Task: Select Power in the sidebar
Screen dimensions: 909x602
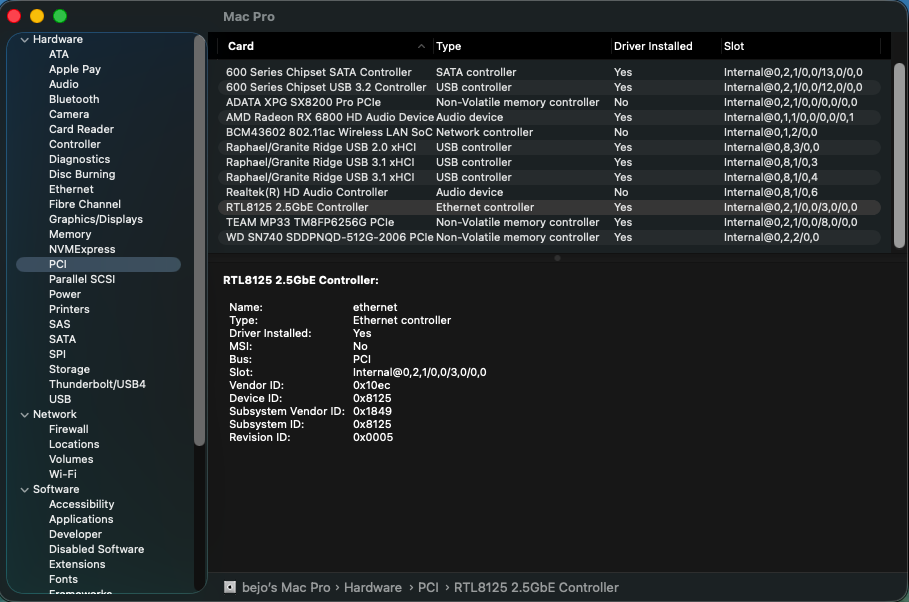Action: pyautogui.click(x=65, y=295)
